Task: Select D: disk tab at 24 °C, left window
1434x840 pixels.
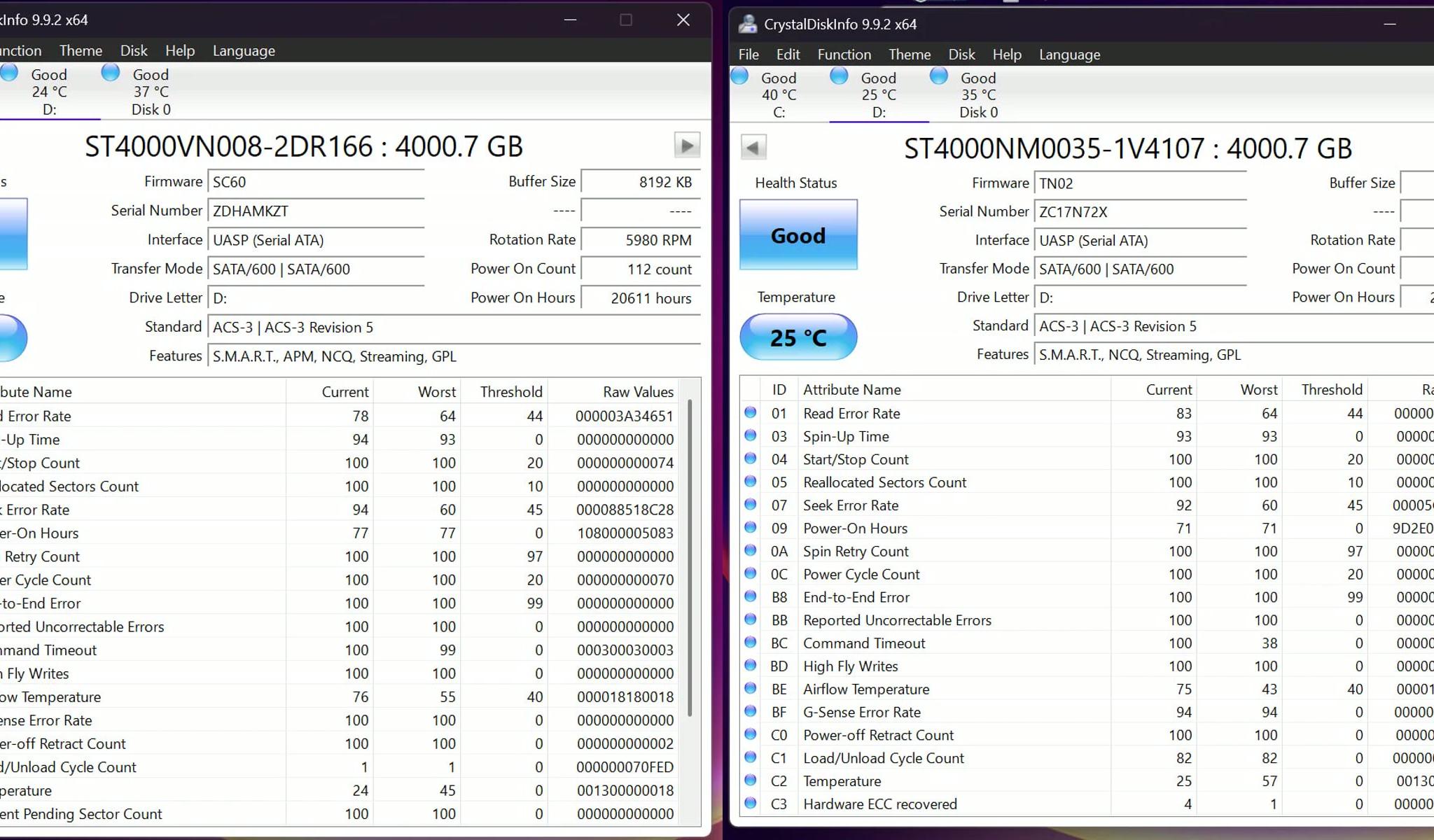Action: [x=49, y=92]
